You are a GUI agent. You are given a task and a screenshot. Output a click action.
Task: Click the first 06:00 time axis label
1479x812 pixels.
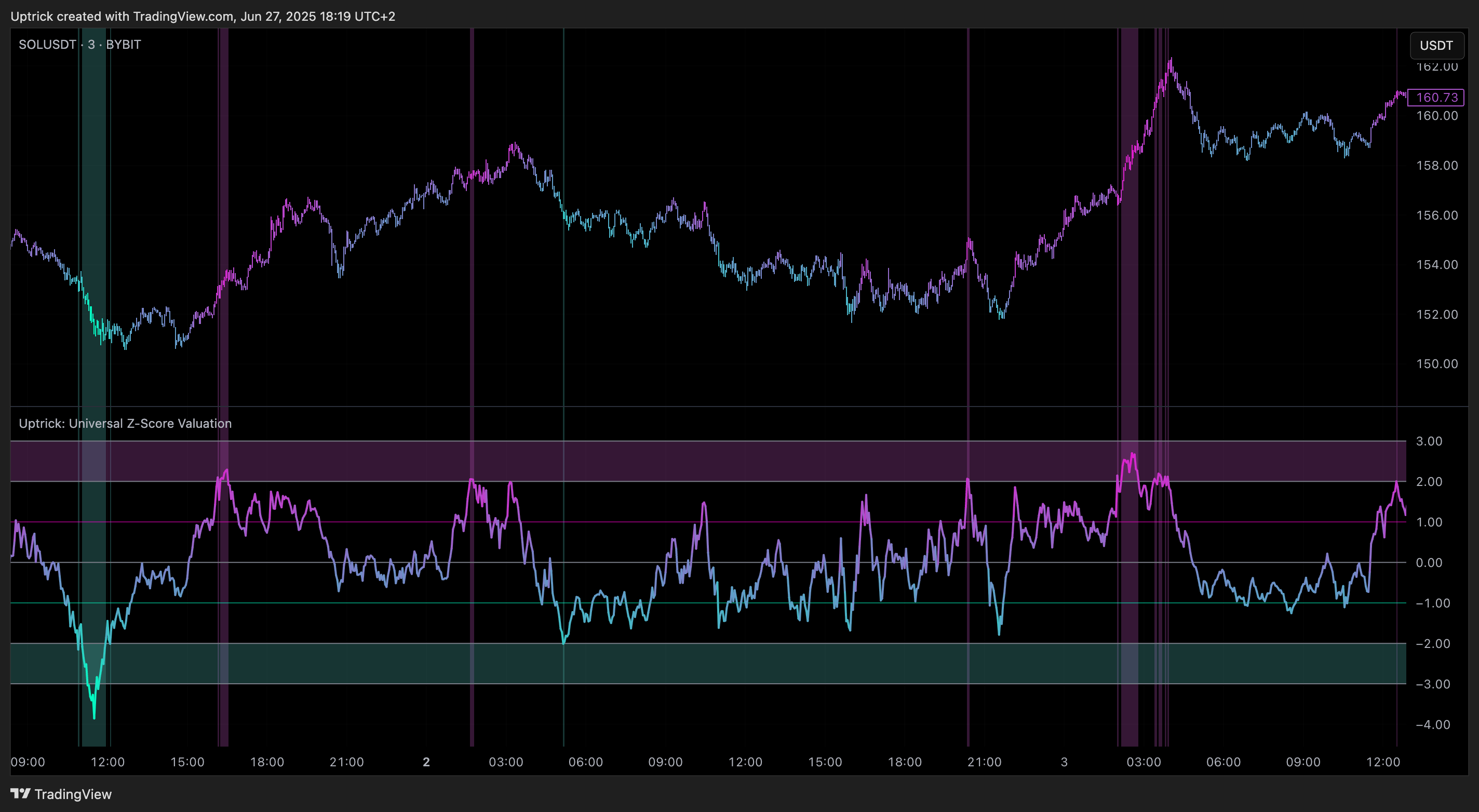(586, 762)
